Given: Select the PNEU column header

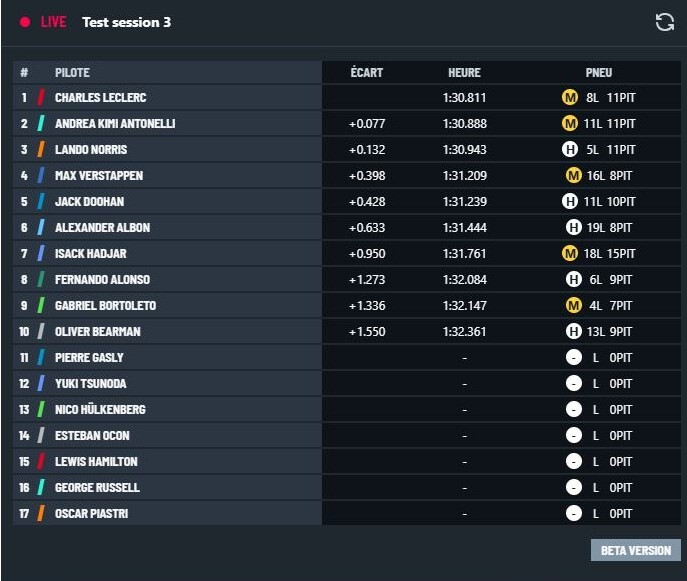Looking at the screenshot, I should (x=599, y=72).
